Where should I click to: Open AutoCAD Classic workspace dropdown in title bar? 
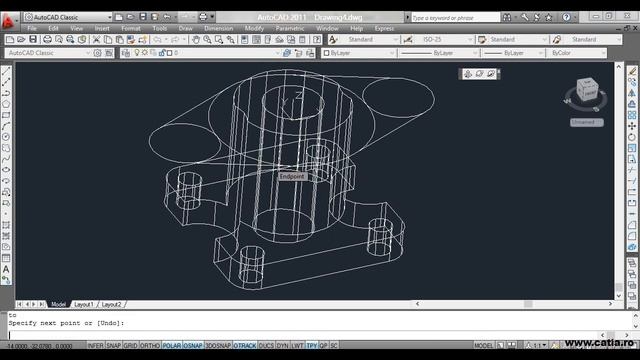(68, 17)
